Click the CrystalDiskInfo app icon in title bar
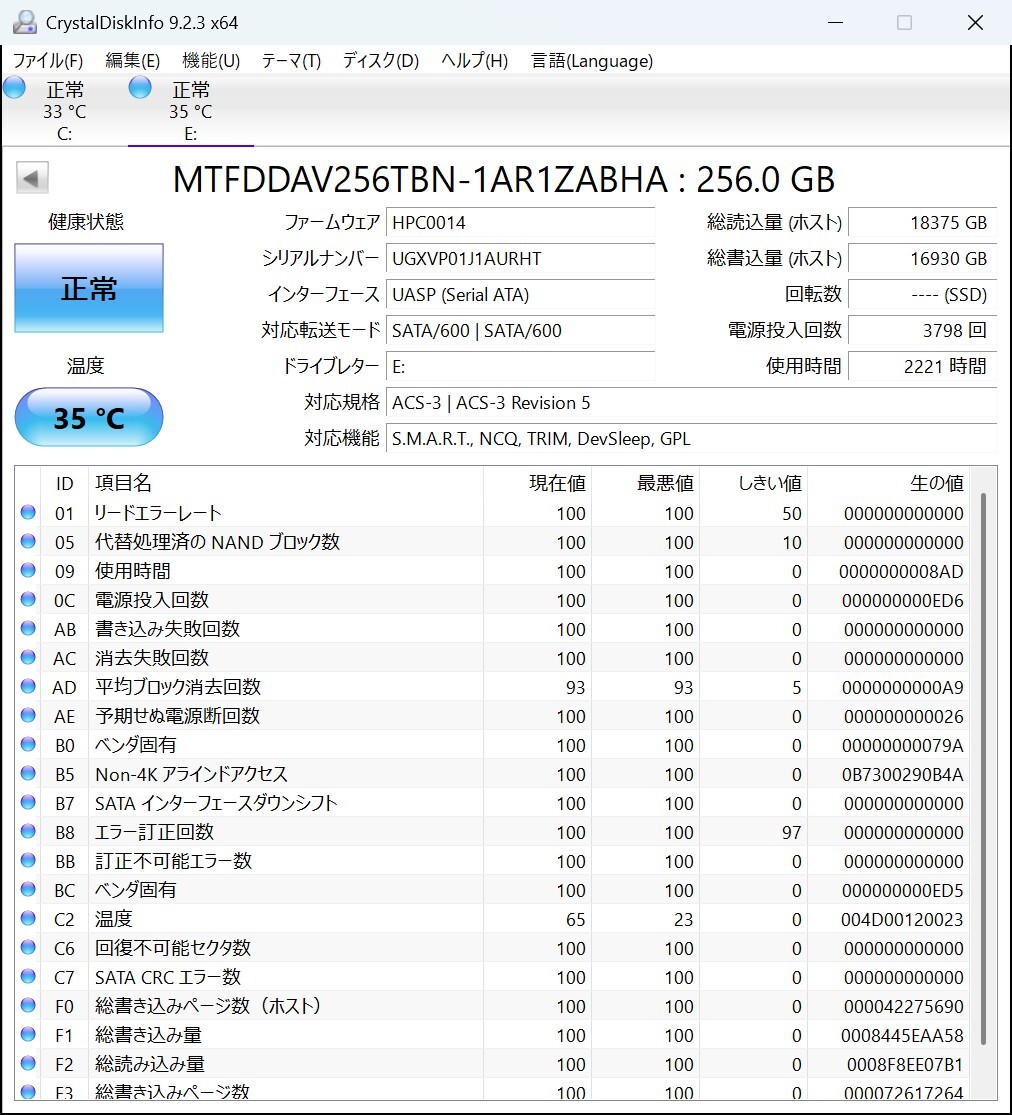The image size is (1012, 1115). (25, 22)
